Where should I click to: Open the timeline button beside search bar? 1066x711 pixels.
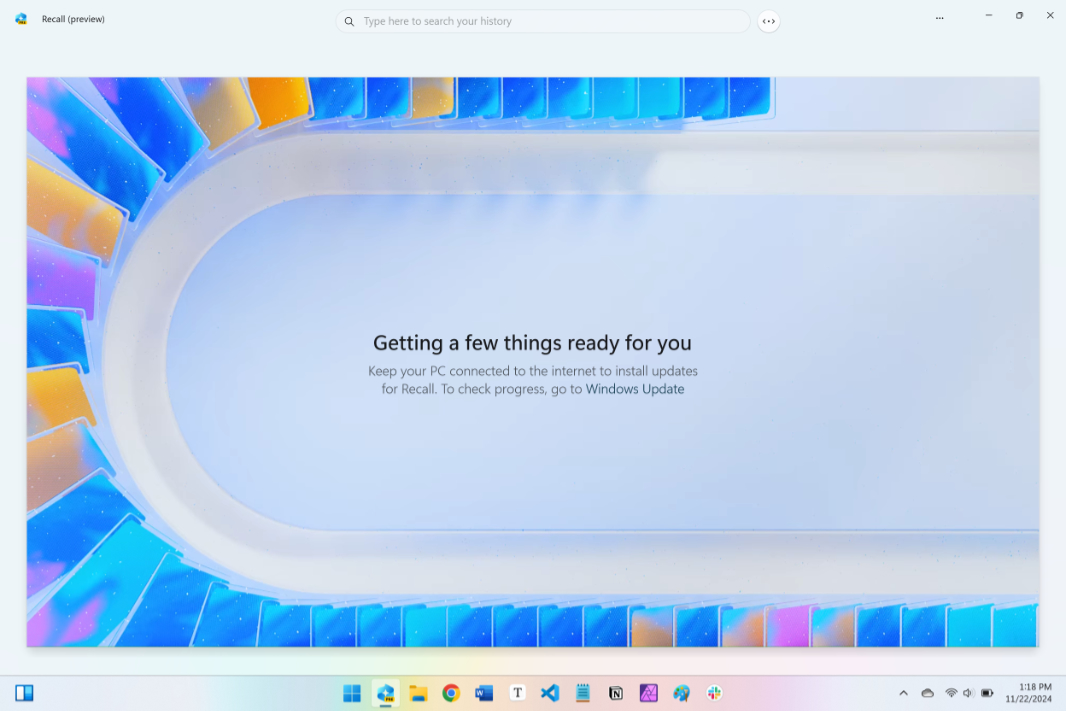(x=768, y=21)
